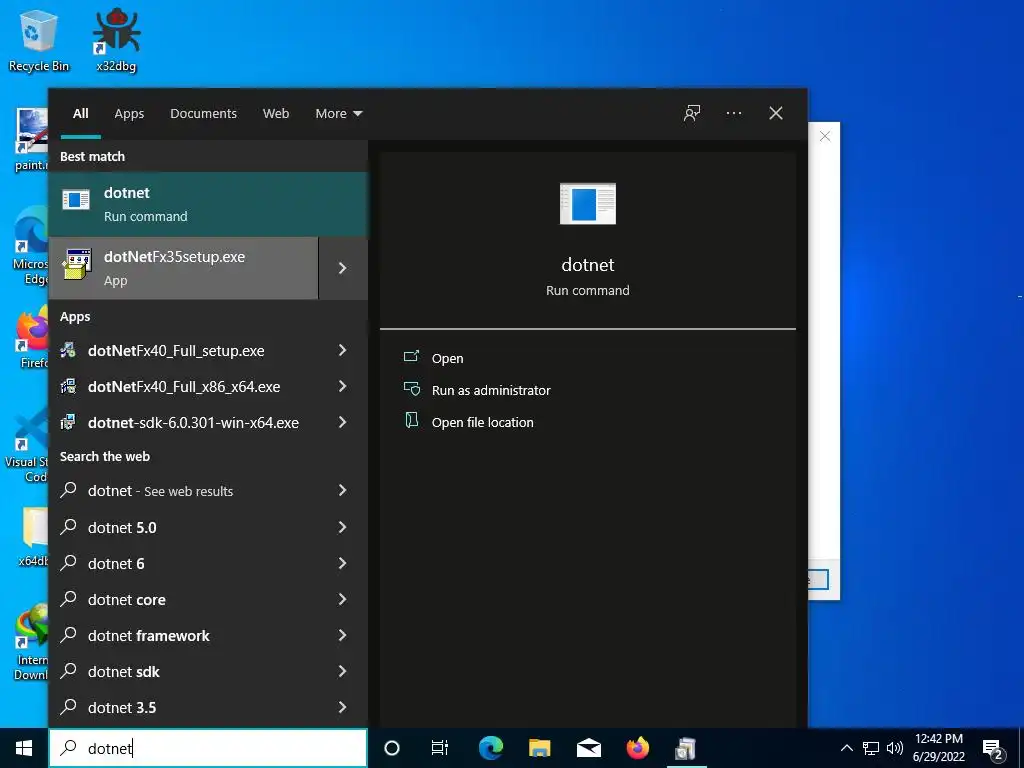The height and width of the screenshot is (768, 1024).
Task: Select the 'dotnet 3.5' web suggestion
Action: coord(208,708)
